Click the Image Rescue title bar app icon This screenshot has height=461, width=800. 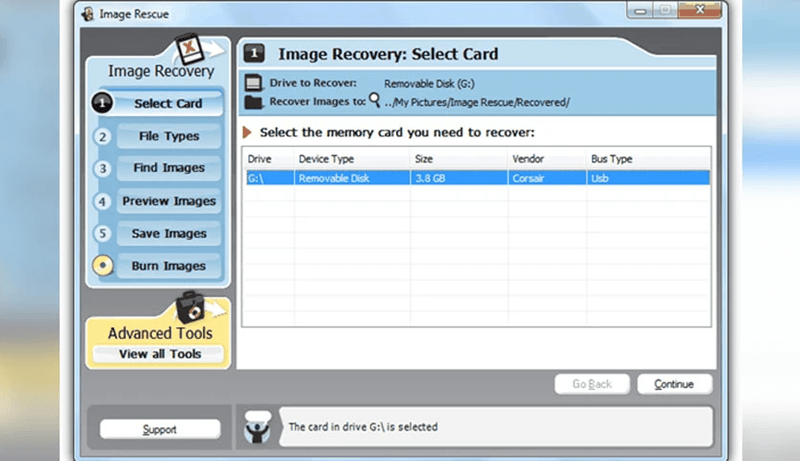(x=88, y=14)
